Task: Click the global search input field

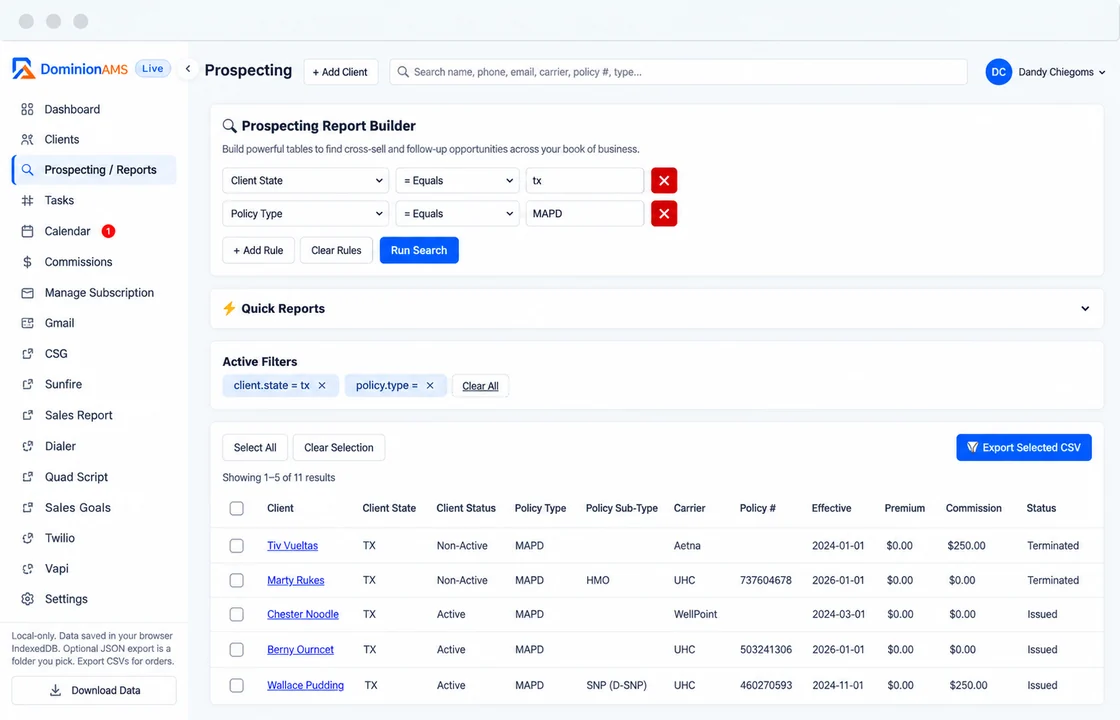Action: coord(678,72)
